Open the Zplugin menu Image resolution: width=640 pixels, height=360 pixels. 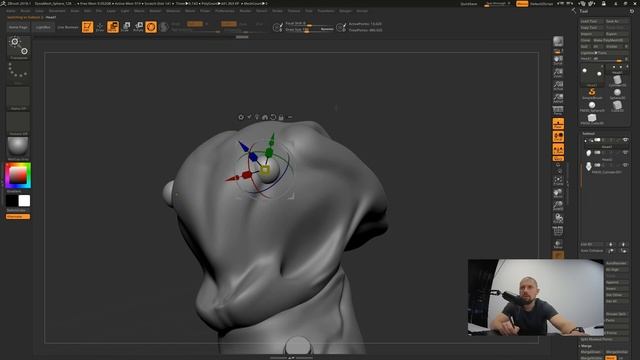coord(345,11)
